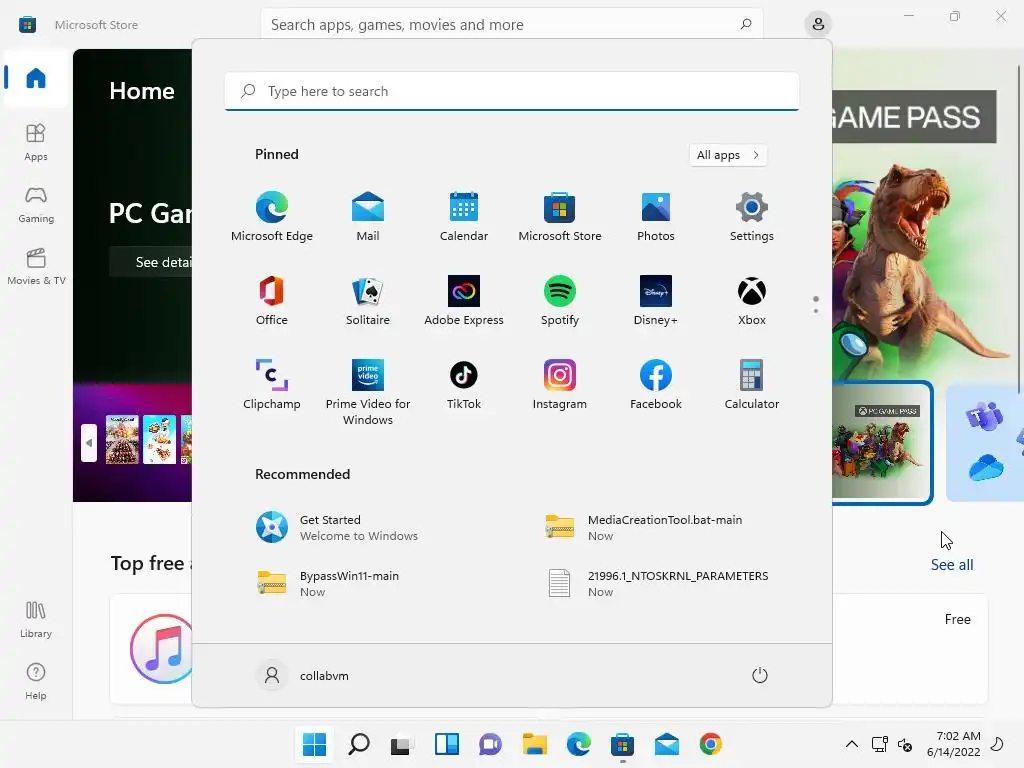Switch to Gaming tab in Microsoft Store

pyautogui.click(x=36, y=204)
